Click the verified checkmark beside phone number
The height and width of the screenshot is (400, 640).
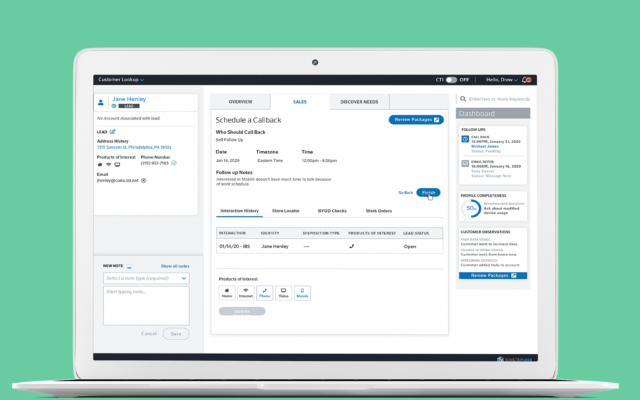(175, 163)
